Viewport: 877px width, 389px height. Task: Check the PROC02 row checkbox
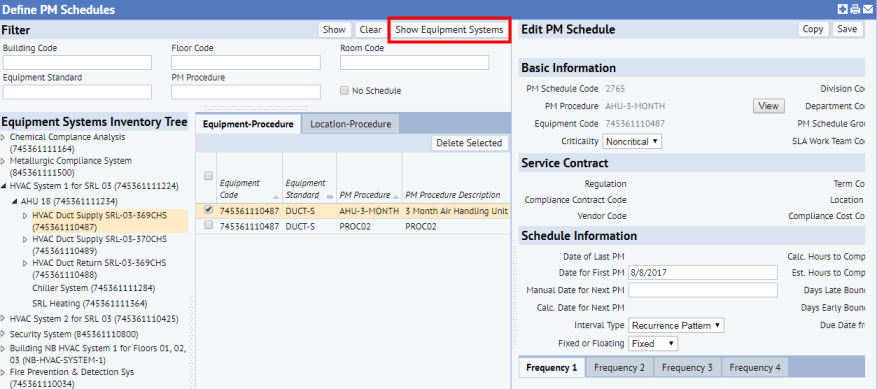209,225
